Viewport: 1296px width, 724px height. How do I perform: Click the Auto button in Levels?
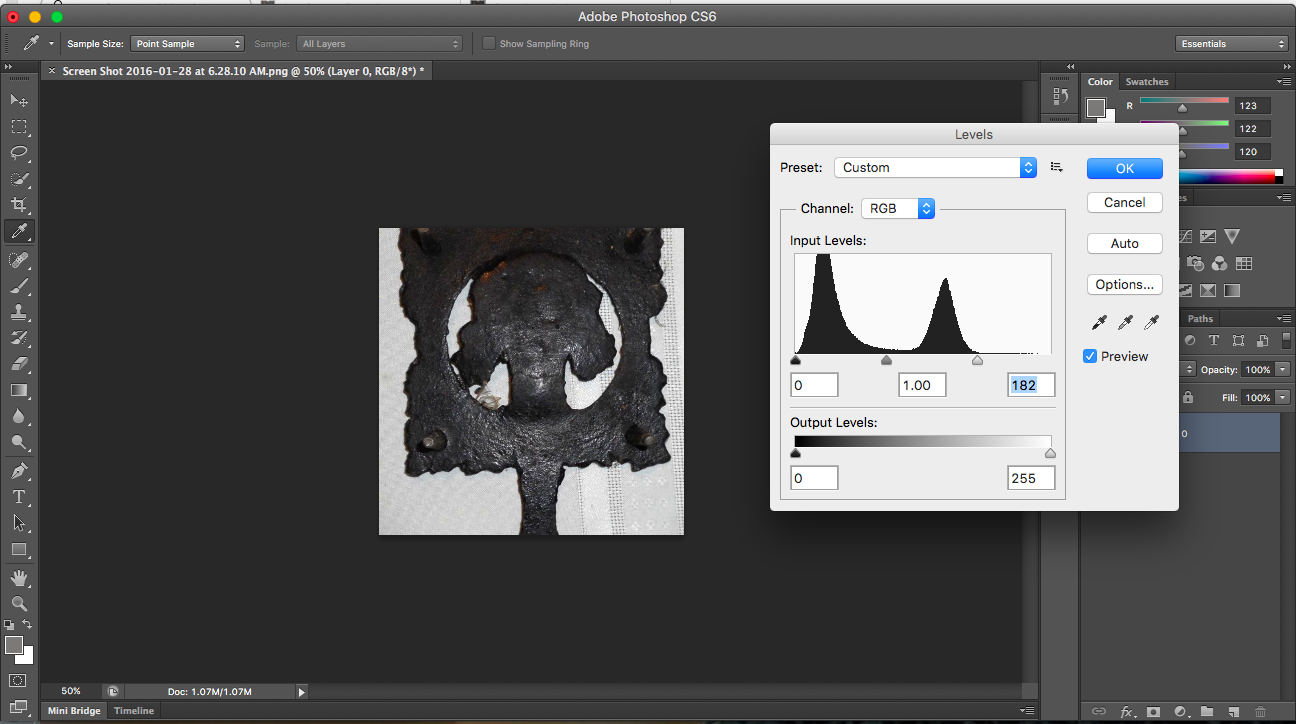point(1124,243)
